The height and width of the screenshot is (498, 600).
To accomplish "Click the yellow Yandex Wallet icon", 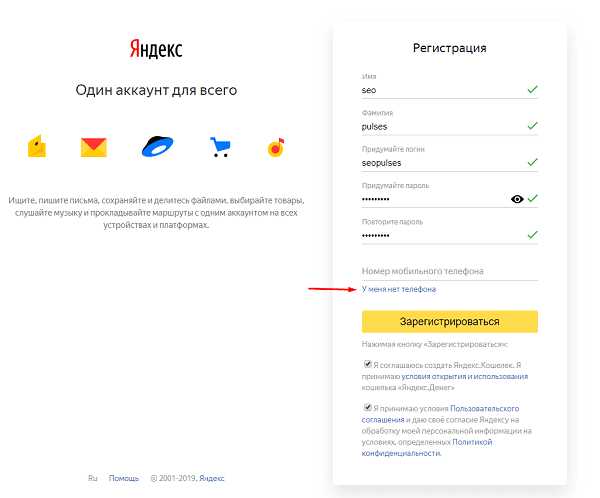I will coord(37,146).
